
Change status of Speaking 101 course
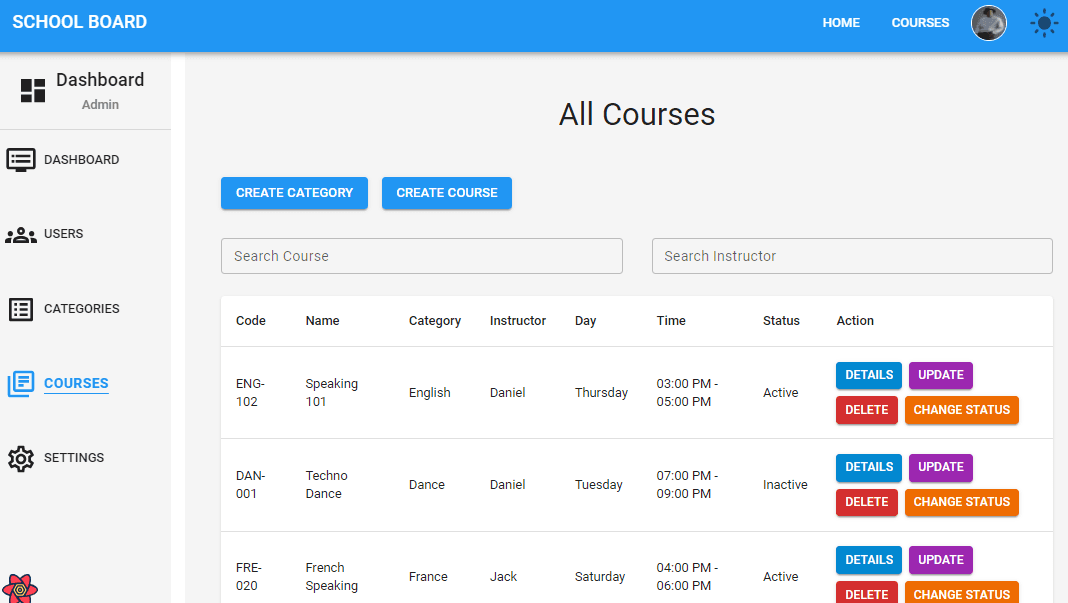pos(961,410)
